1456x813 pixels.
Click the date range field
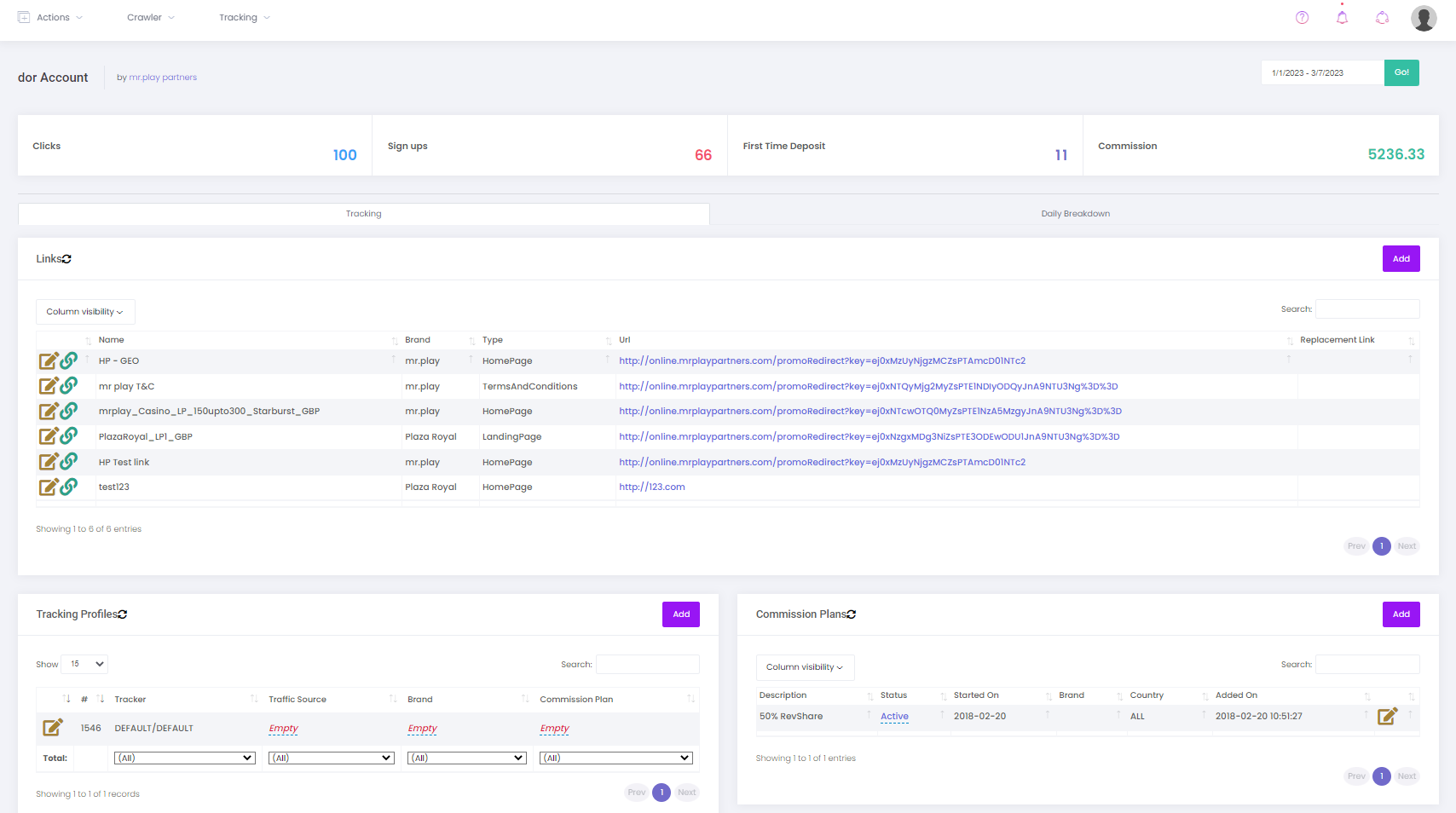tap(1322, 72)
